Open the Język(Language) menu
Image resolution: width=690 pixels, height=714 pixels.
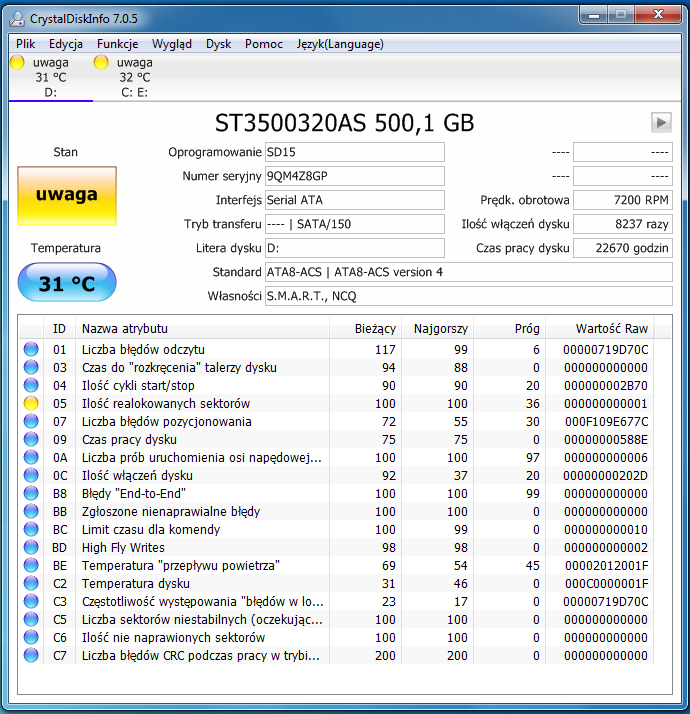[x=340, y=44]
